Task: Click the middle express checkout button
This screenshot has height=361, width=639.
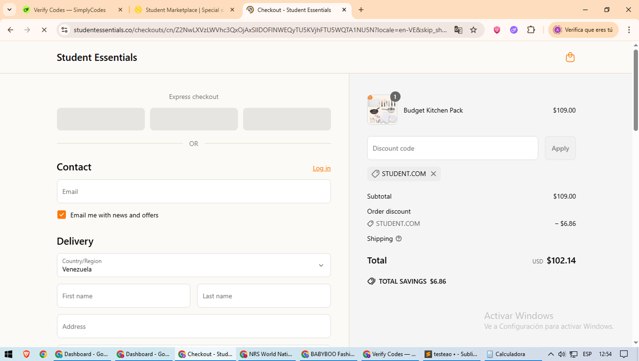Action: 194,119
